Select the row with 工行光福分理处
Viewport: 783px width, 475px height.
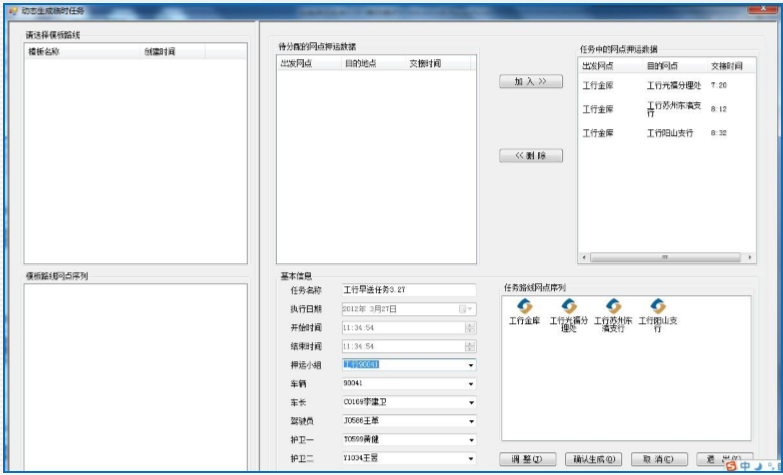667,85
